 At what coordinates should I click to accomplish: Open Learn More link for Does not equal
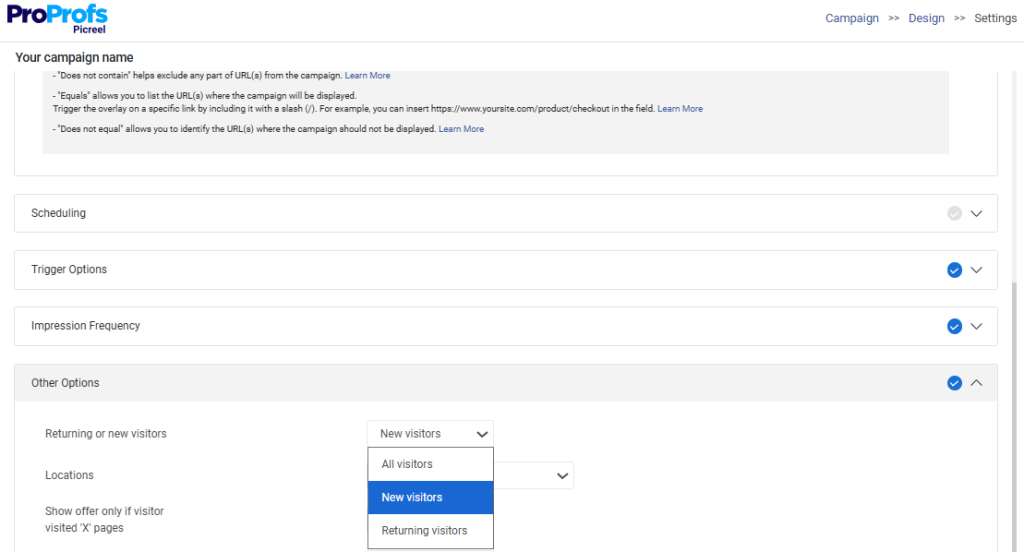tap(461, 129)
